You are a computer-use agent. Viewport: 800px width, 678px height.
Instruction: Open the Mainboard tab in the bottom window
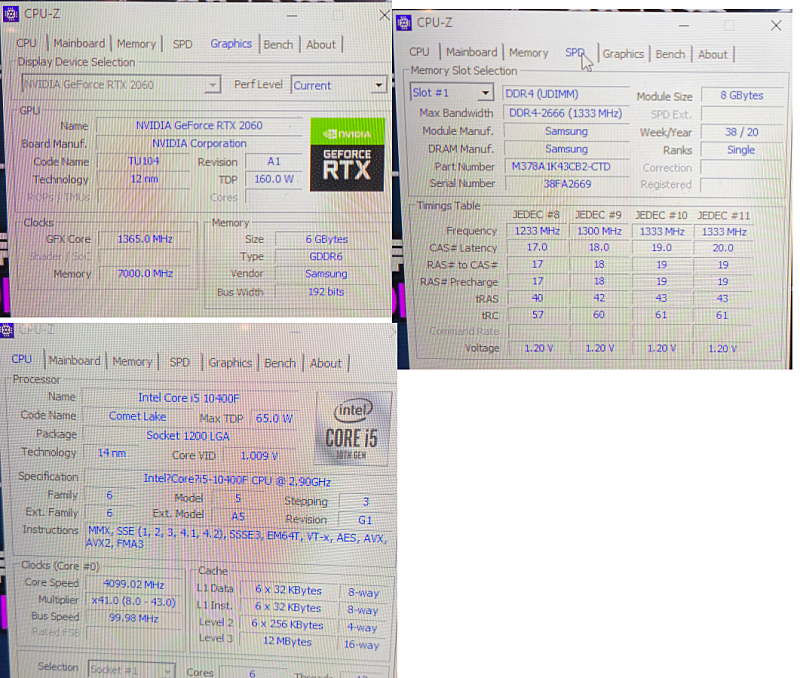click(74, 361)
